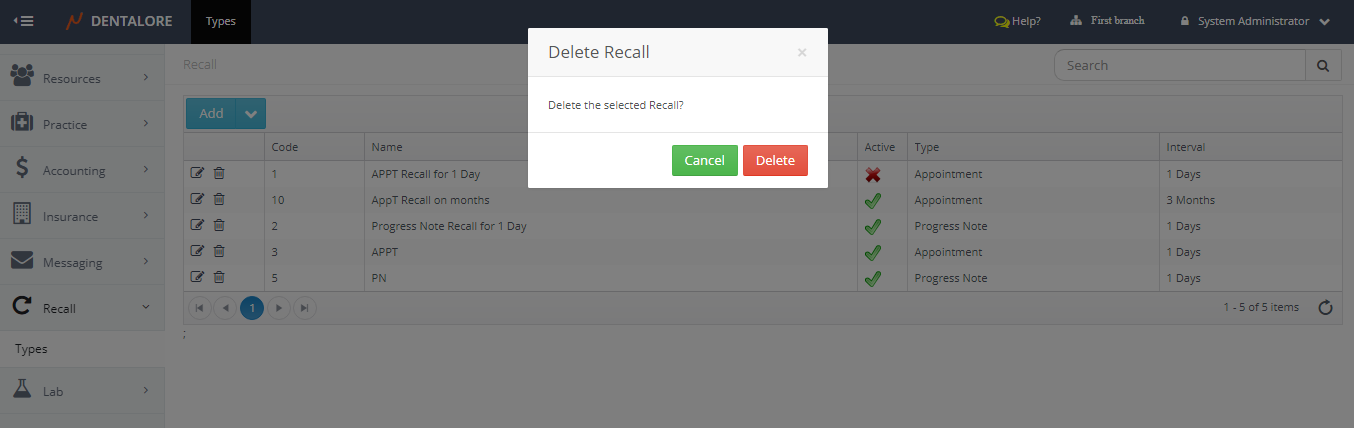Confirm with the red Delete button

click(775, 161)
